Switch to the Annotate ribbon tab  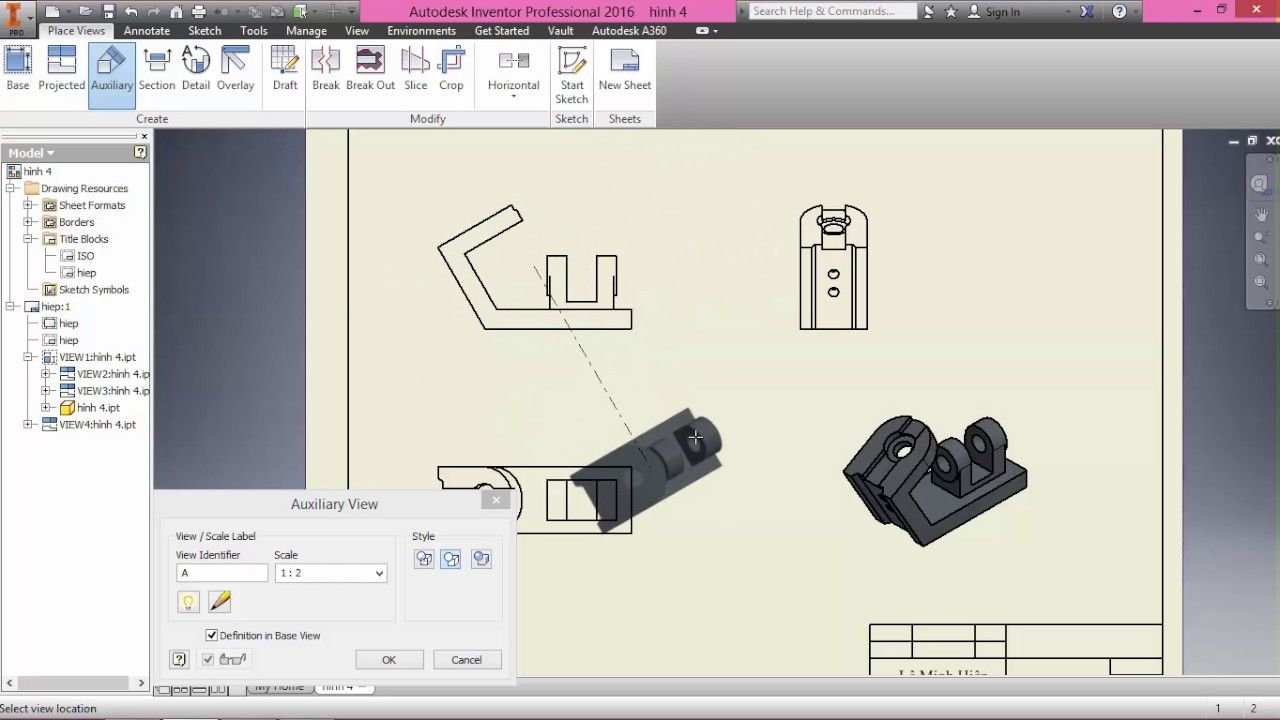click(x=147, y=30)
